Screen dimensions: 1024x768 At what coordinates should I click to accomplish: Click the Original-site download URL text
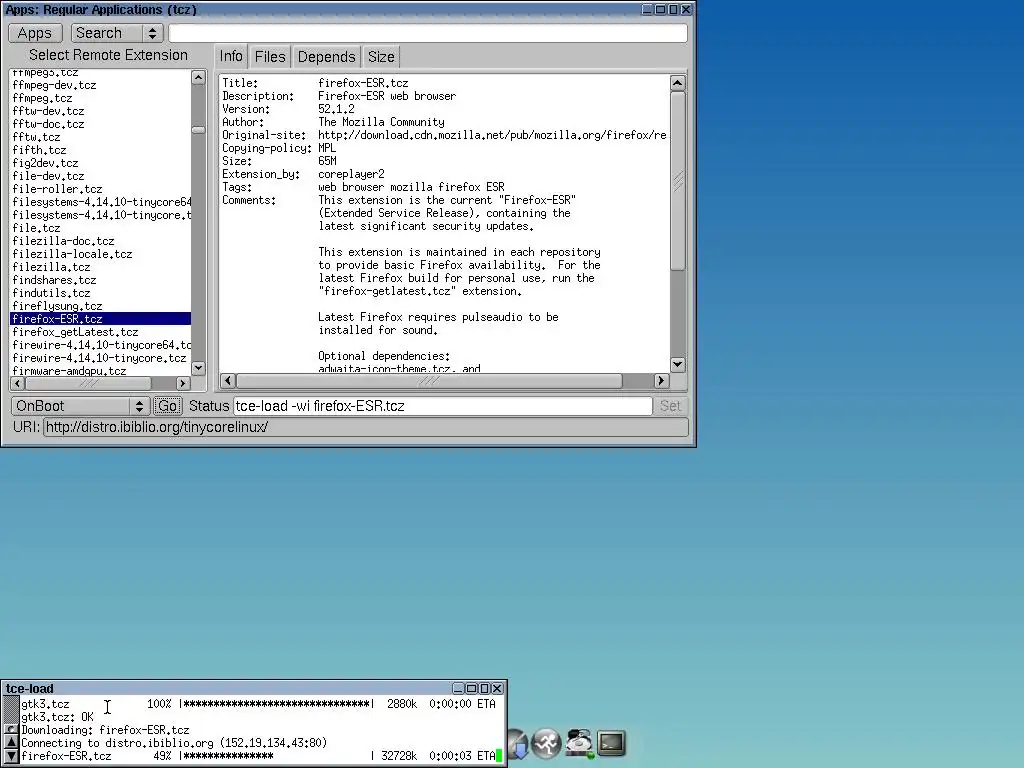click(492, 135)
